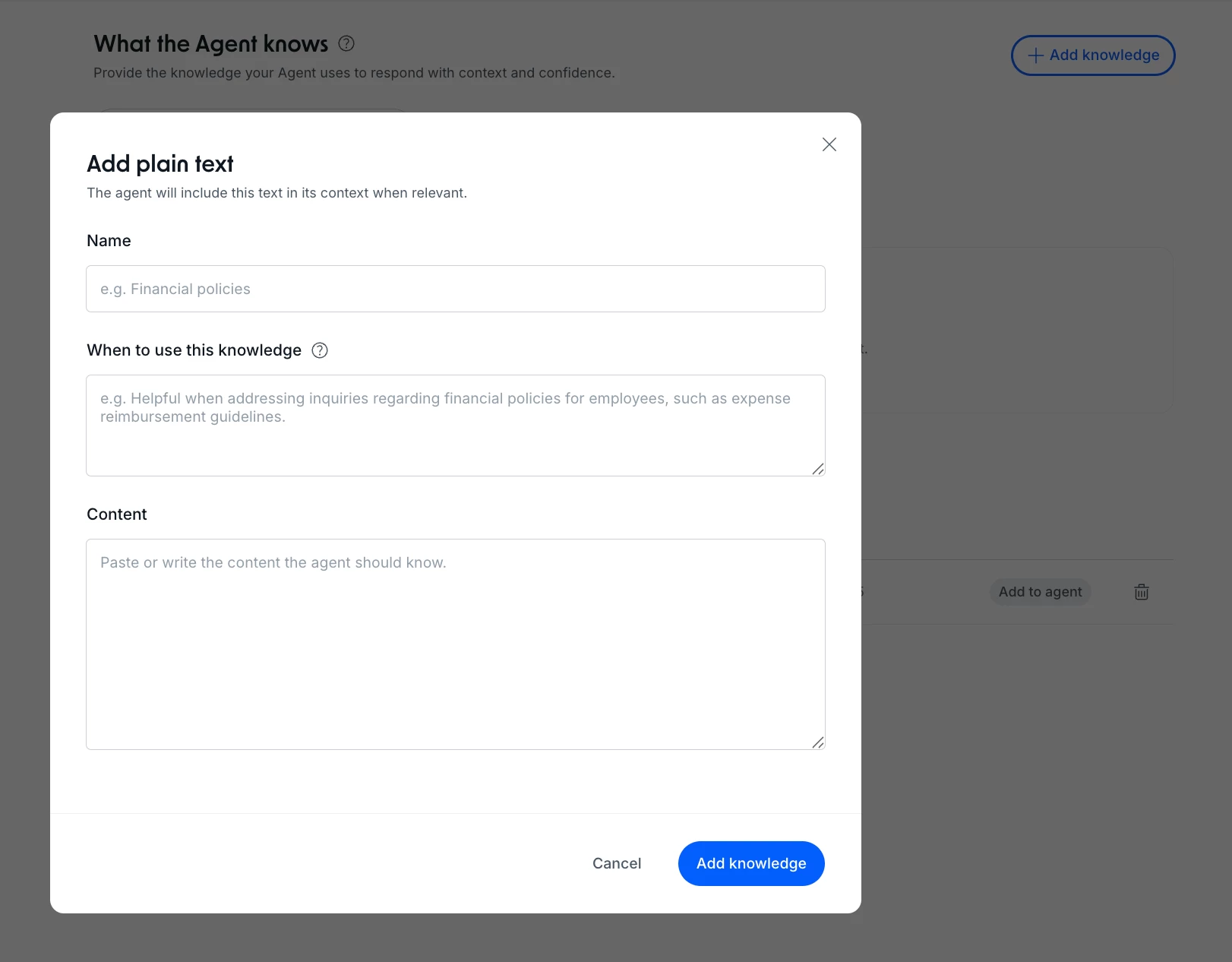Click into the When to use this knowledge textarea
Viewport: 1232px width, 962px height.
coord(456,426)
